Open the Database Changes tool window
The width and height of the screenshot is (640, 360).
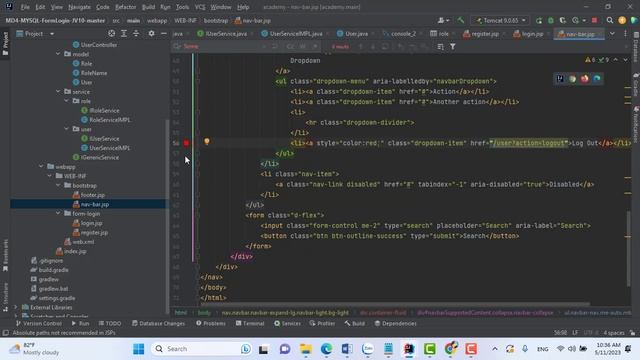[158, 323]
